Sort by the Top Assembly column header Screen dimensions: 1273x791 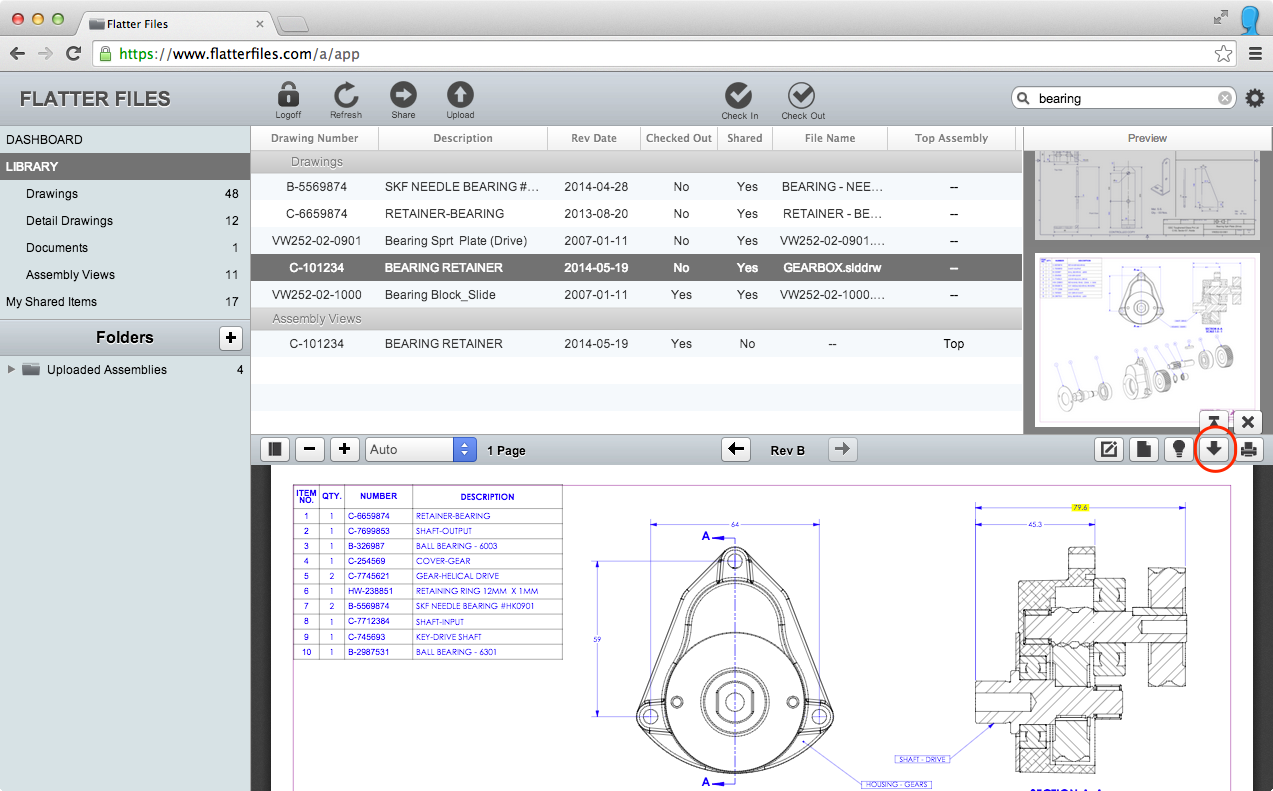click(x=951, y=138)
